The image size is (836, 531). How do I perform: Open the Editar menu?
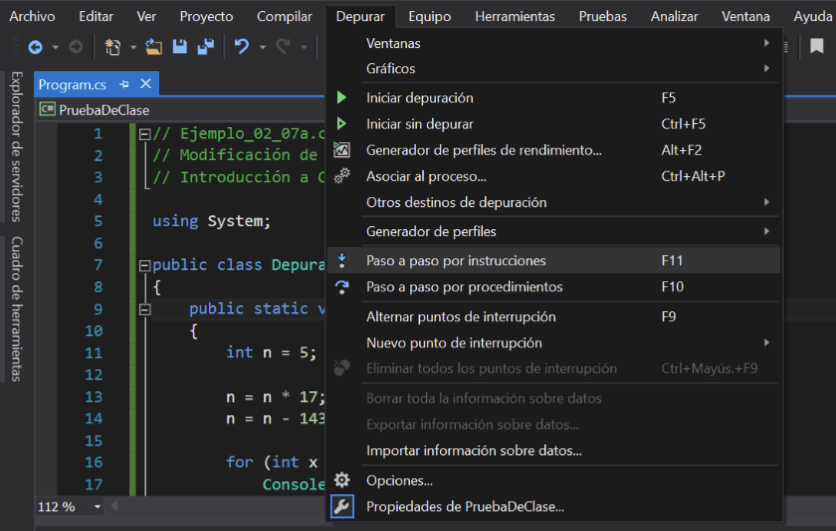coord(96,17)
